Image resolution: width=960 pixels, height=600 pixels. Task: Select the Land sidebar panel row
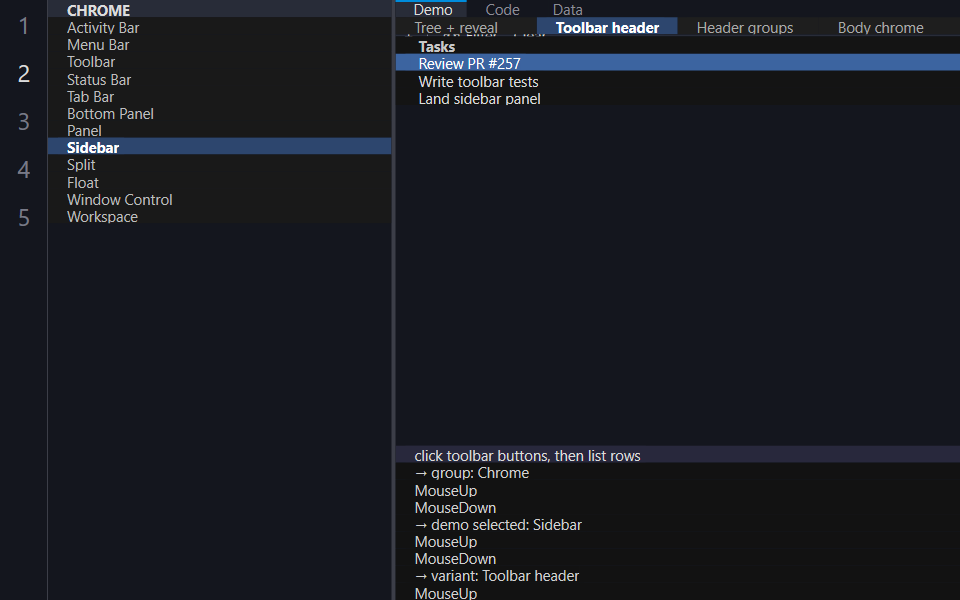point(678,99)
